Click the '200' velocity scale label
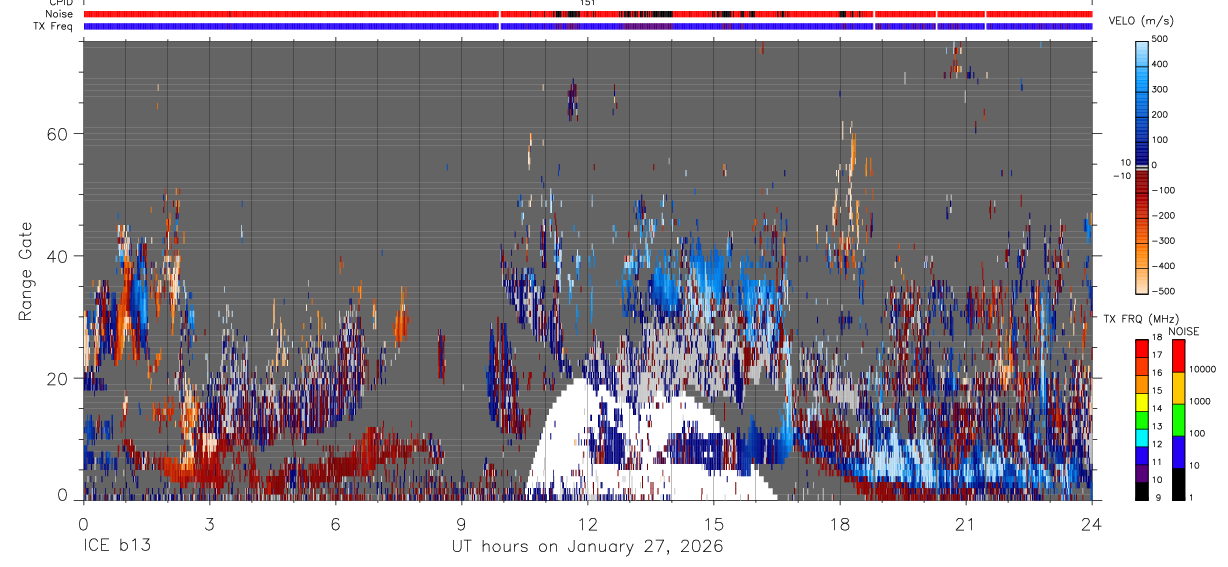This screenshot has width=1228, height=567. (1160, 115)
